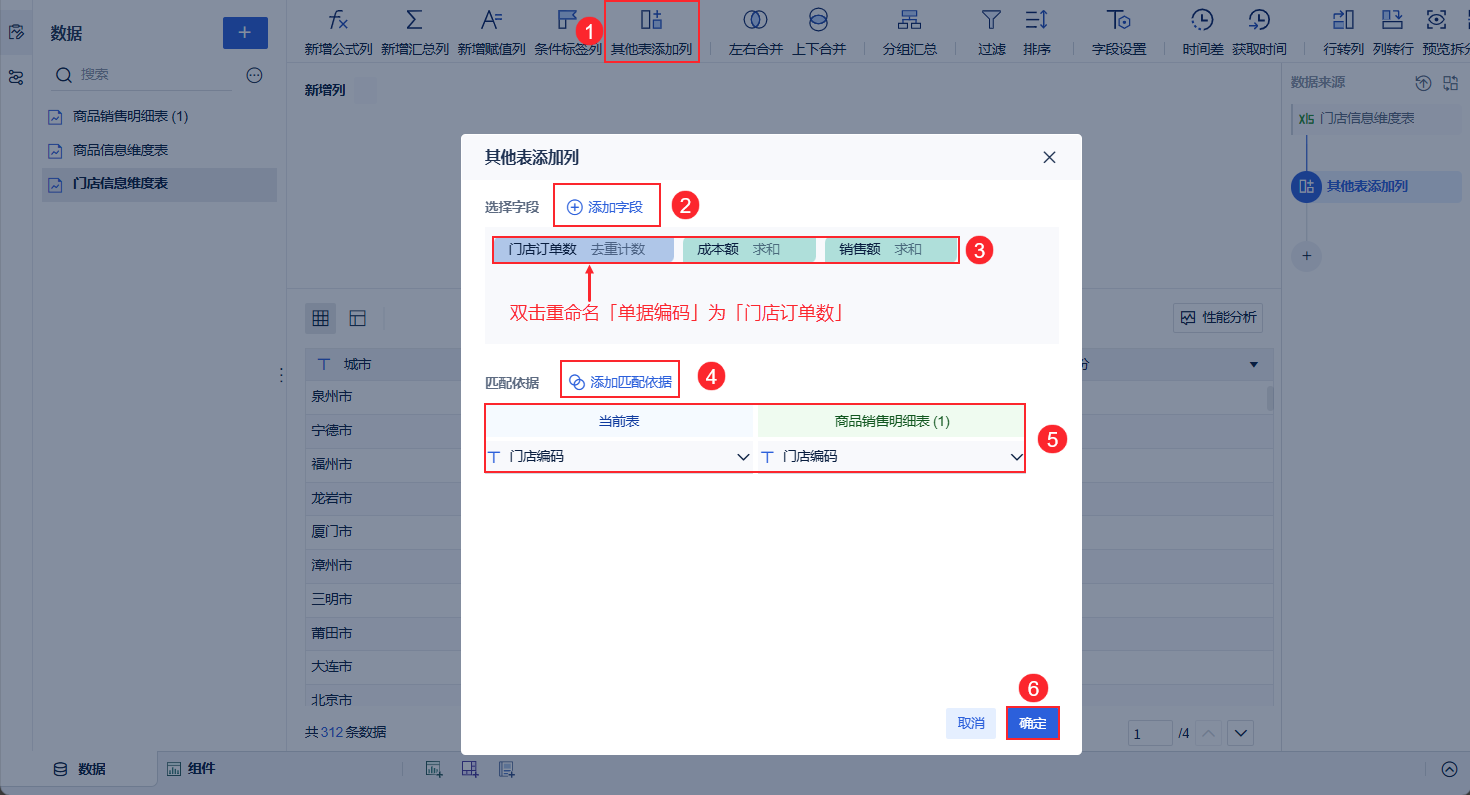
Task: Add a new step with the plus node
Action: coord(1306,256)
